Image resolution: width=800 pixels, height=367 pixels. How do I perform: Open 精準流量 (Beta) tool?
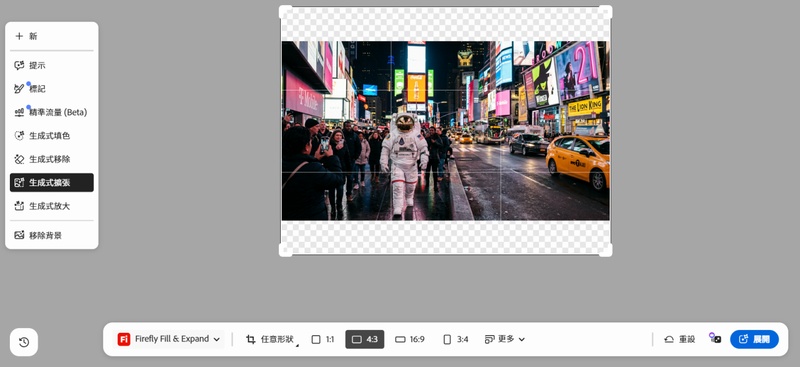[x=52, y=112]
